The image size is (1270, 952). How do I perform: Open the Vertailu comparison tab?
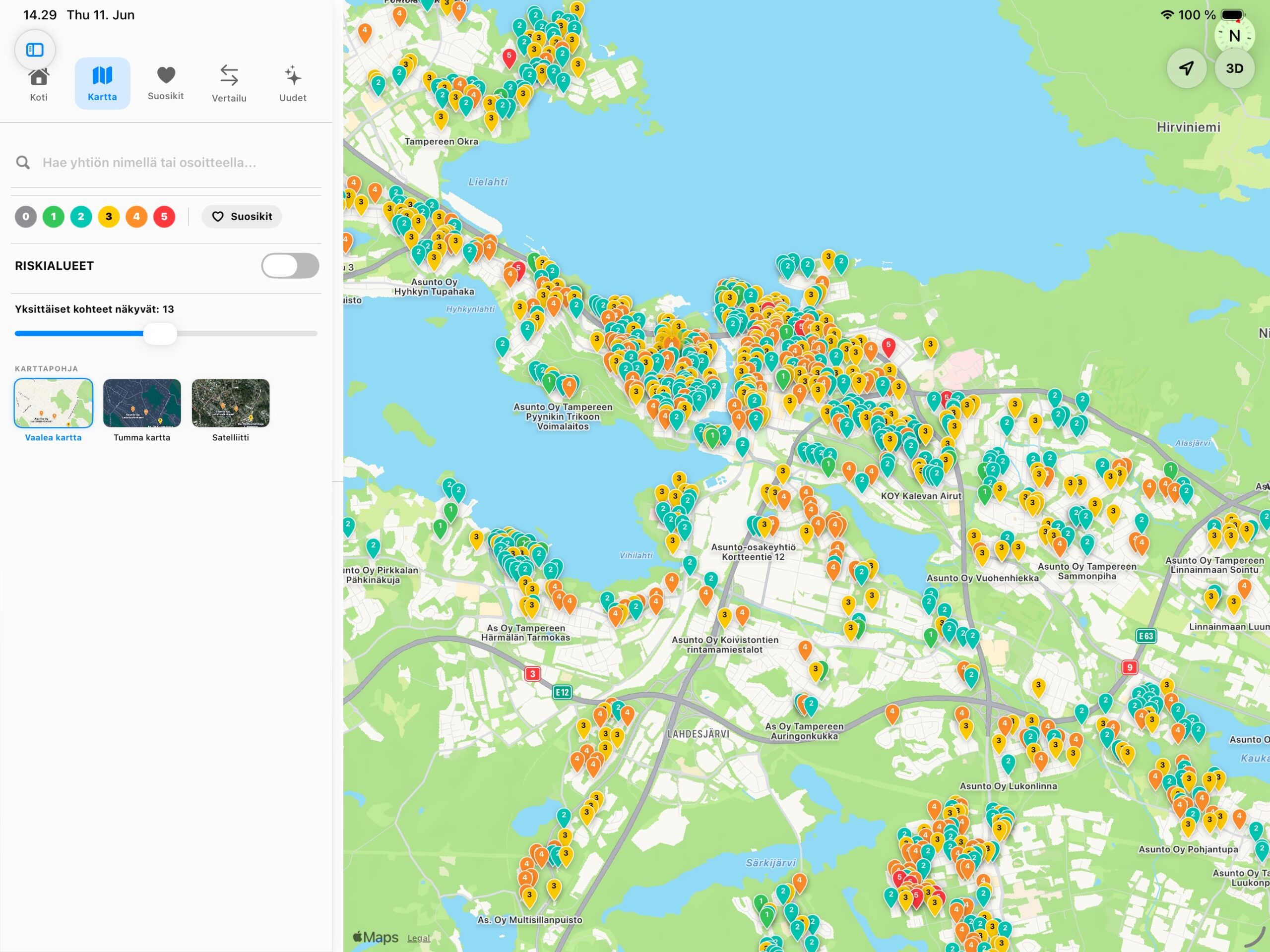pyautogui.click(x=229, y=84)
